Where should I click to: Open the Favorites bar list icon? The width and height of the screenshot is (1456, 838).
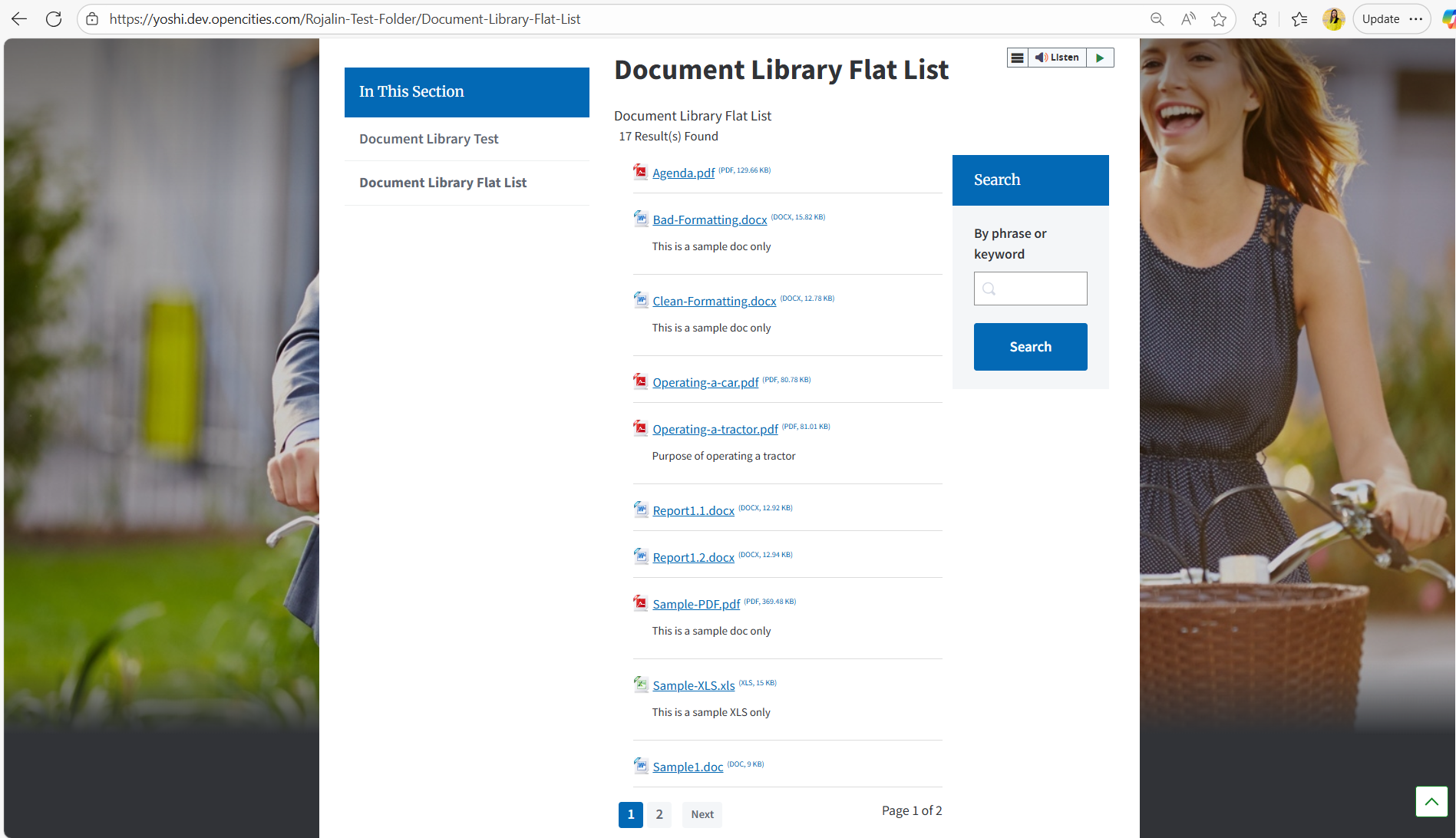(x=1299, y=18)
